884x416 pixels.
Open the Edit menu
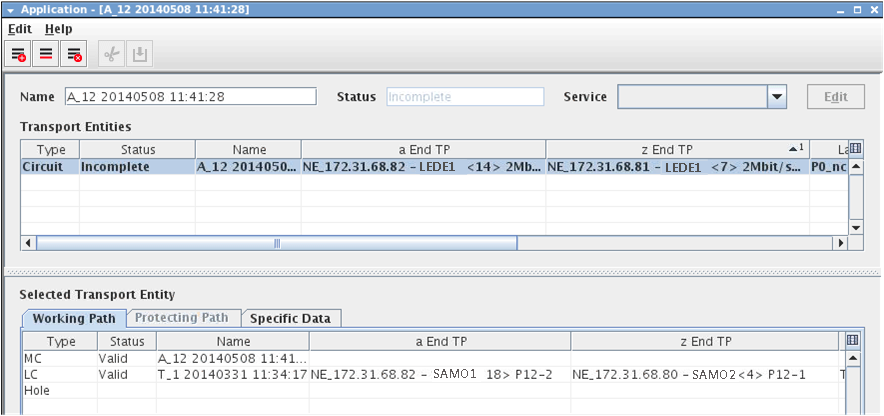(20, 29)
